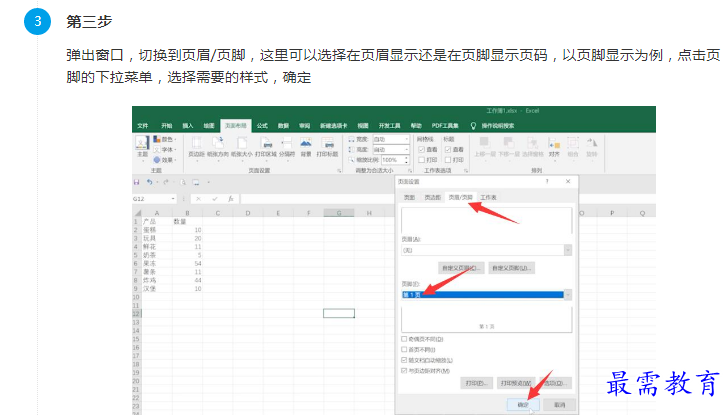The height and width of the screenshot is (415, 728).
Task: Switch to the Margins (页边距) tab in dialog
Action: pyautogui.click(x=432, y=198)
